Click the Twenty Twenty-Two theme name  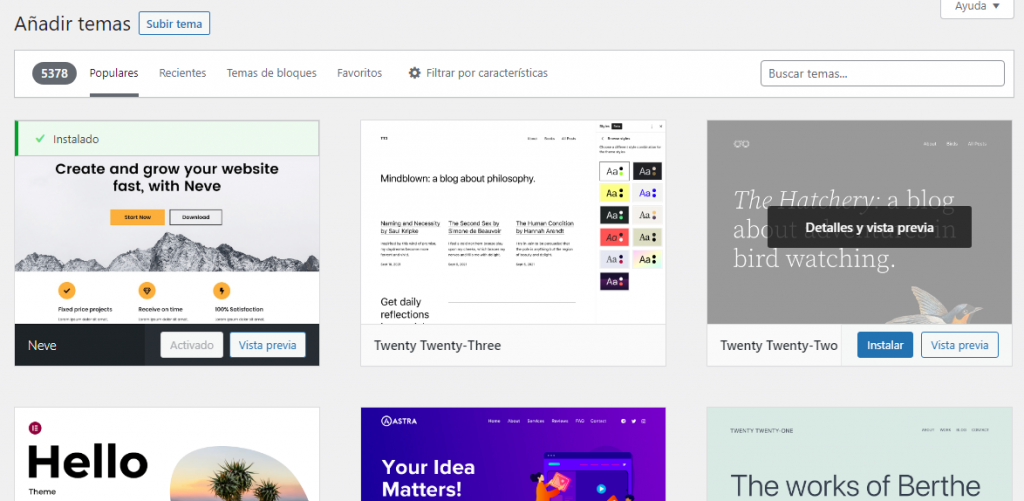pyautogui.click(x=778, y=345)
